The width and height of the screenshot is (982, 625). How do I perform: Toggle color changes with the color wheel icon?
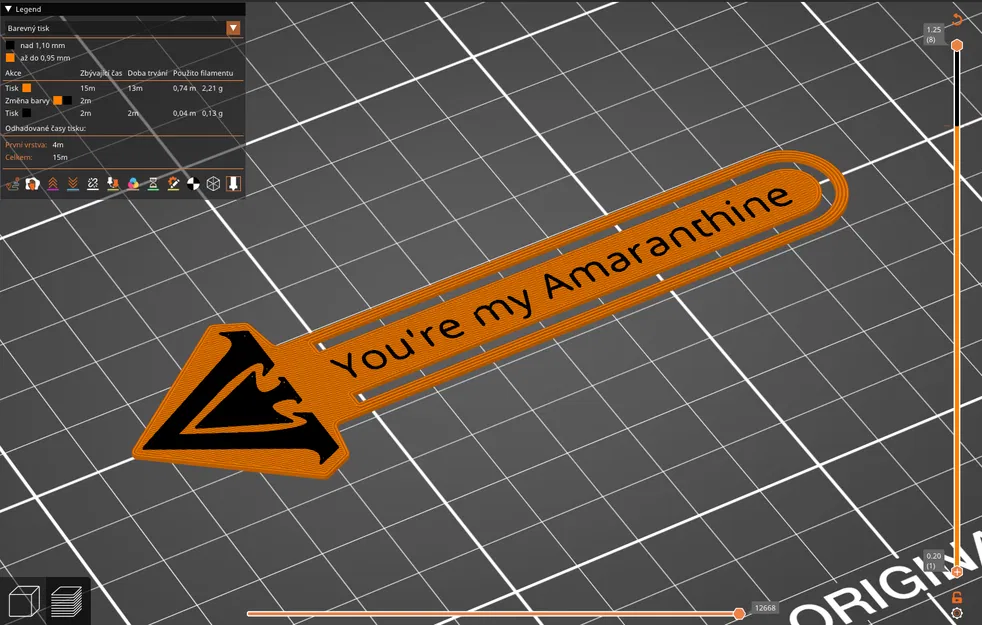point(132,183)
